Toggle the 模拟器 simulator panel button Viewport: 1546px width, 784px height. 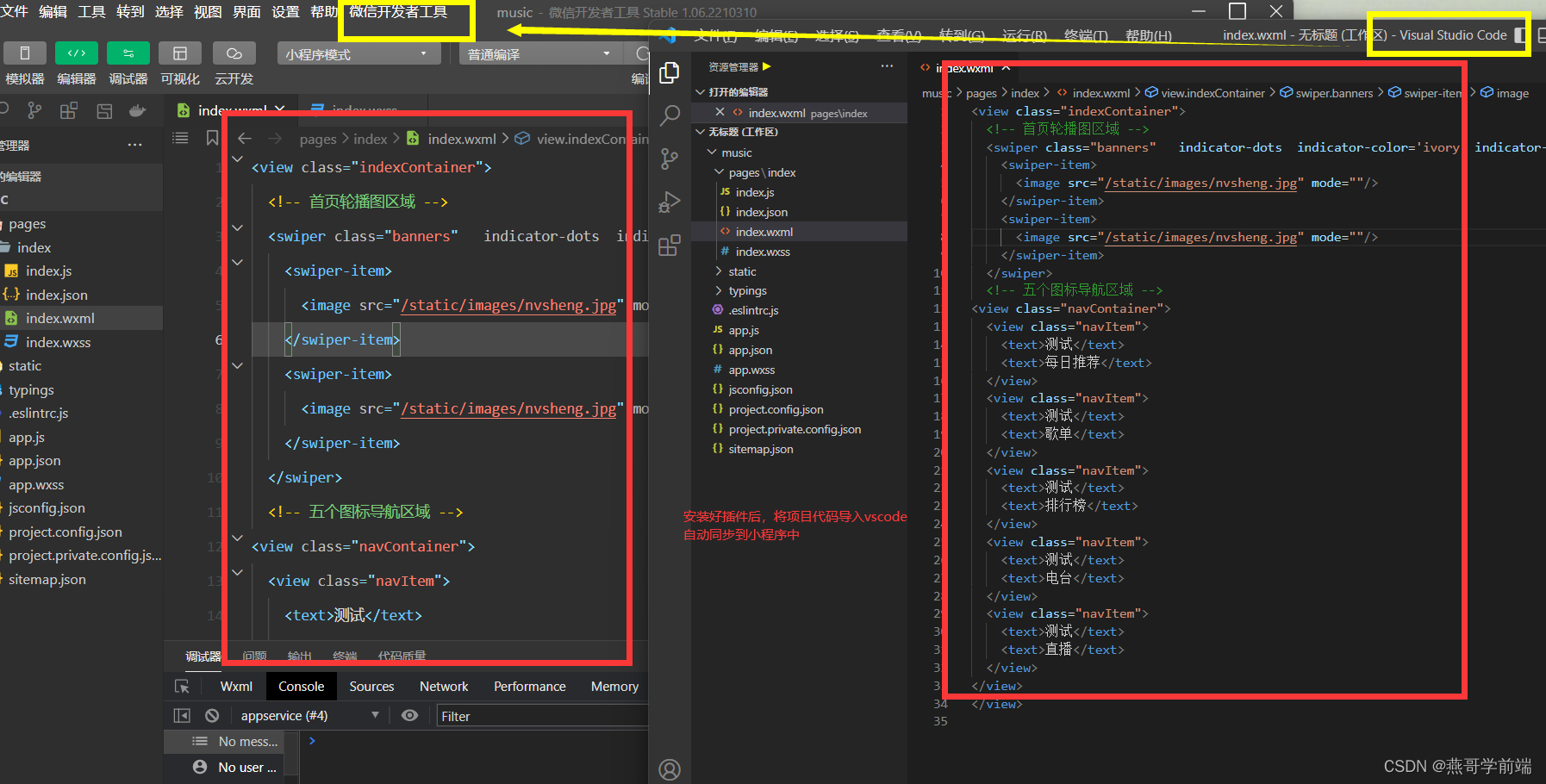(x=25, y=53)
